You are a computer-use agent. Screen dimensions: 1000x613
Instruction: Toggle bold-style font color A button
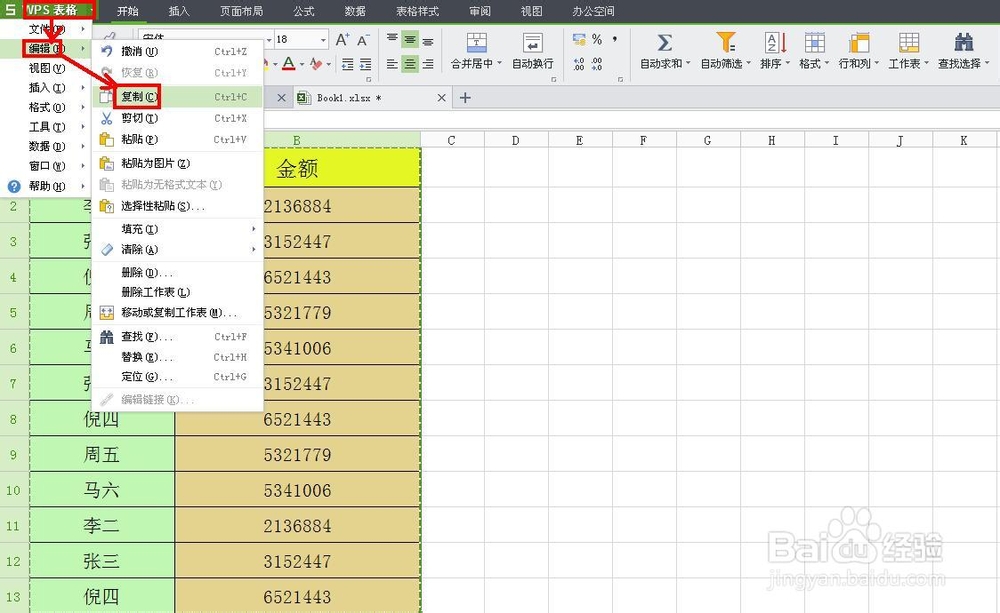(x=288, y=63)
